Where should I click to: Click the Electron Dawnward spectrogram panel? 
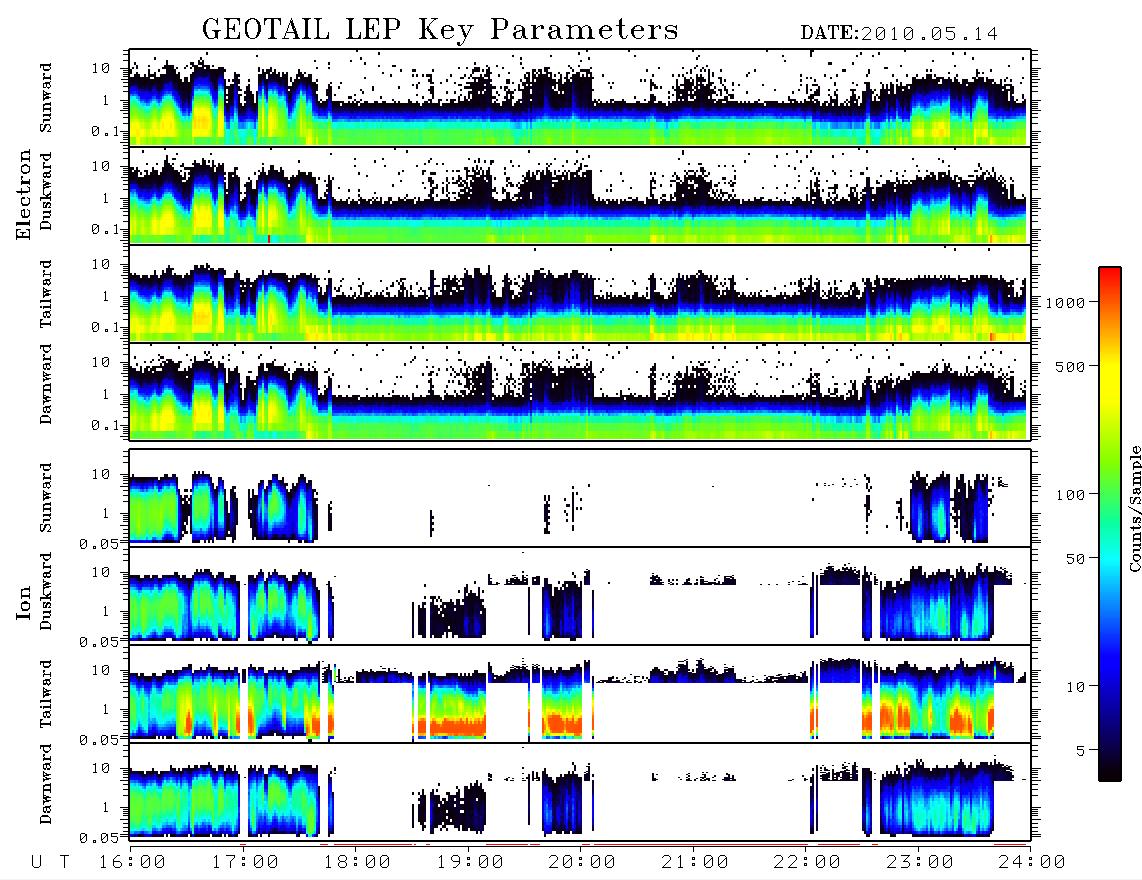coord(580,391)
